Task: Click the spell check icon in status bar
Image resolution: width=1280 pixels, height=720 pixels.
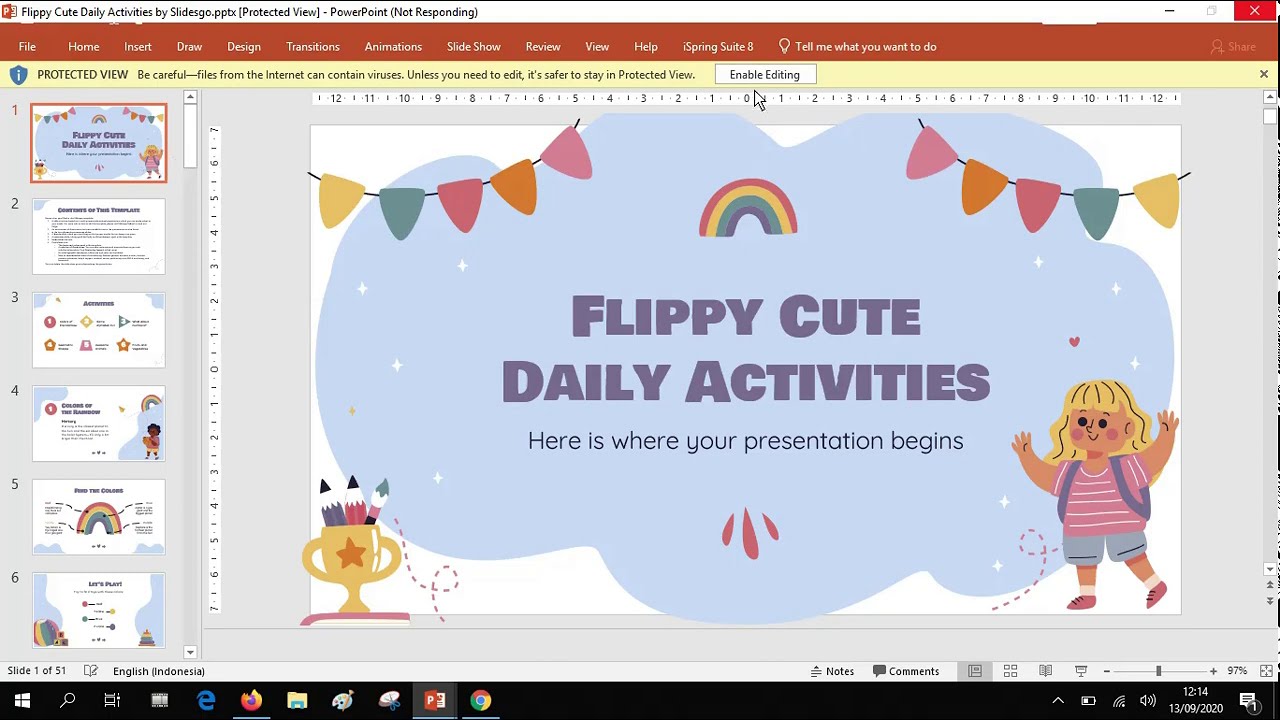Action: point(91,671)
